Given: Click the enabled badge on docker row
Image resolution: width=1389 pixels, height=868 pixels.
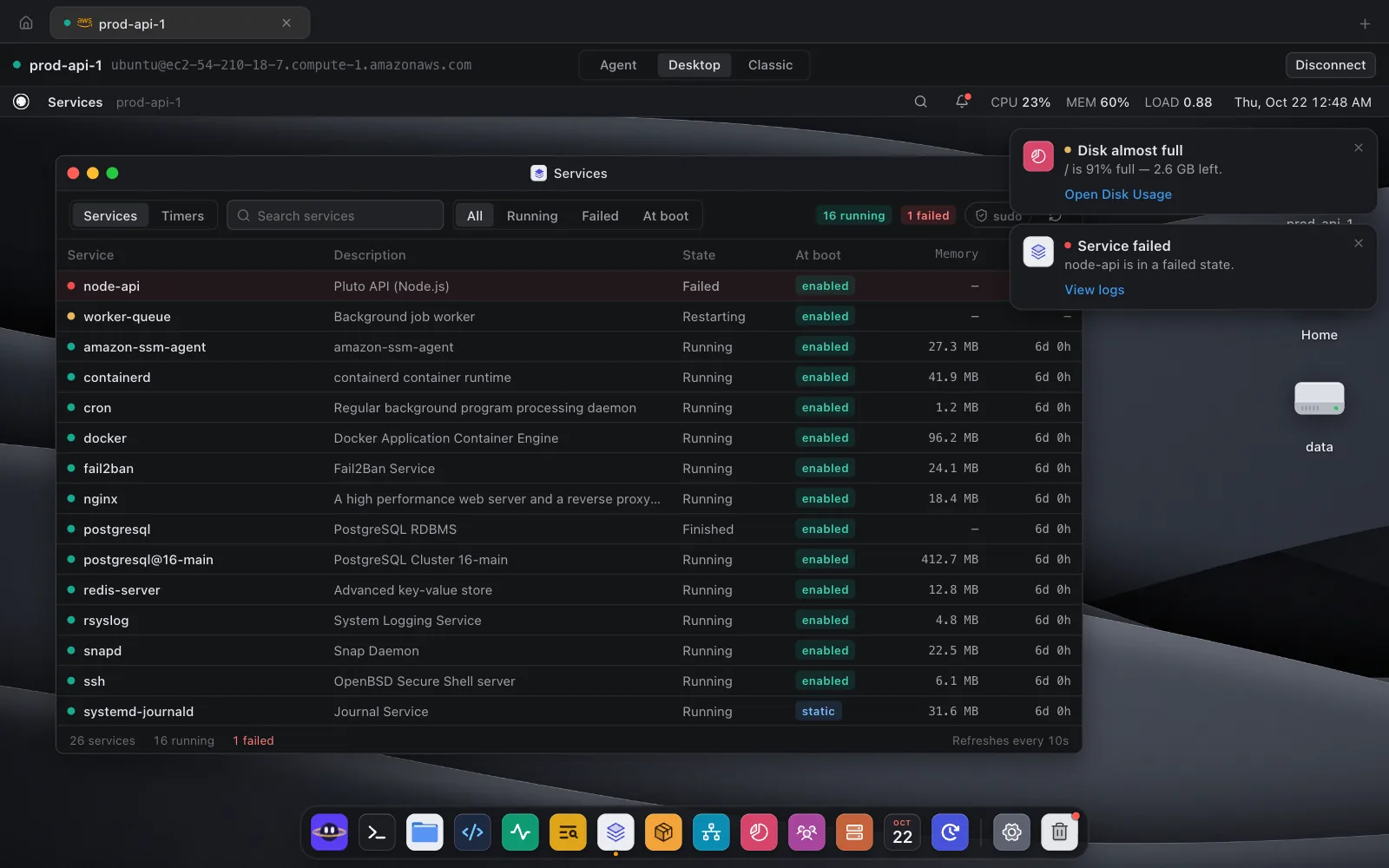Looking at the screenshot, I should pyautogui.click(x=825, y=438).
